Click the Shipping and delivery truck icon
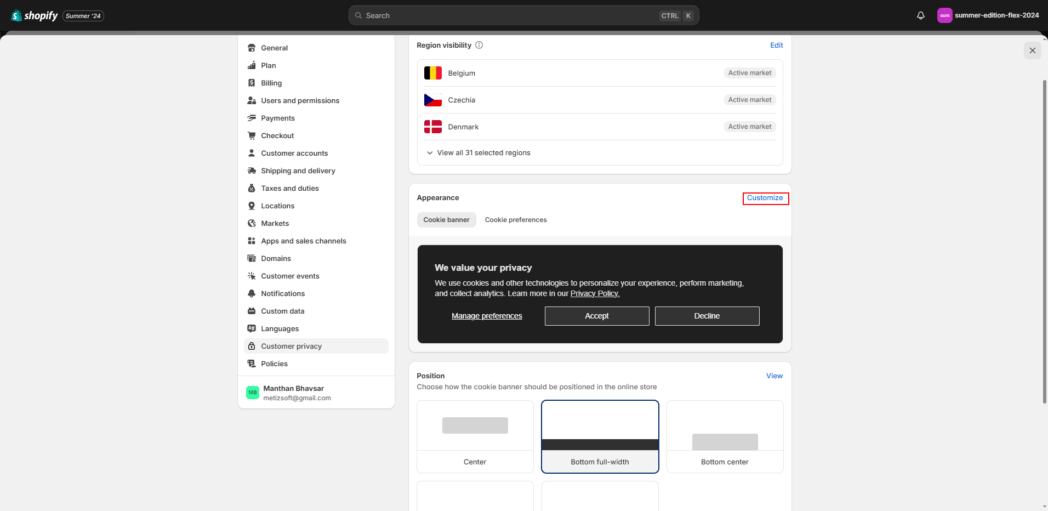This screenshot has width=1048, height=511. pos(251,170)
